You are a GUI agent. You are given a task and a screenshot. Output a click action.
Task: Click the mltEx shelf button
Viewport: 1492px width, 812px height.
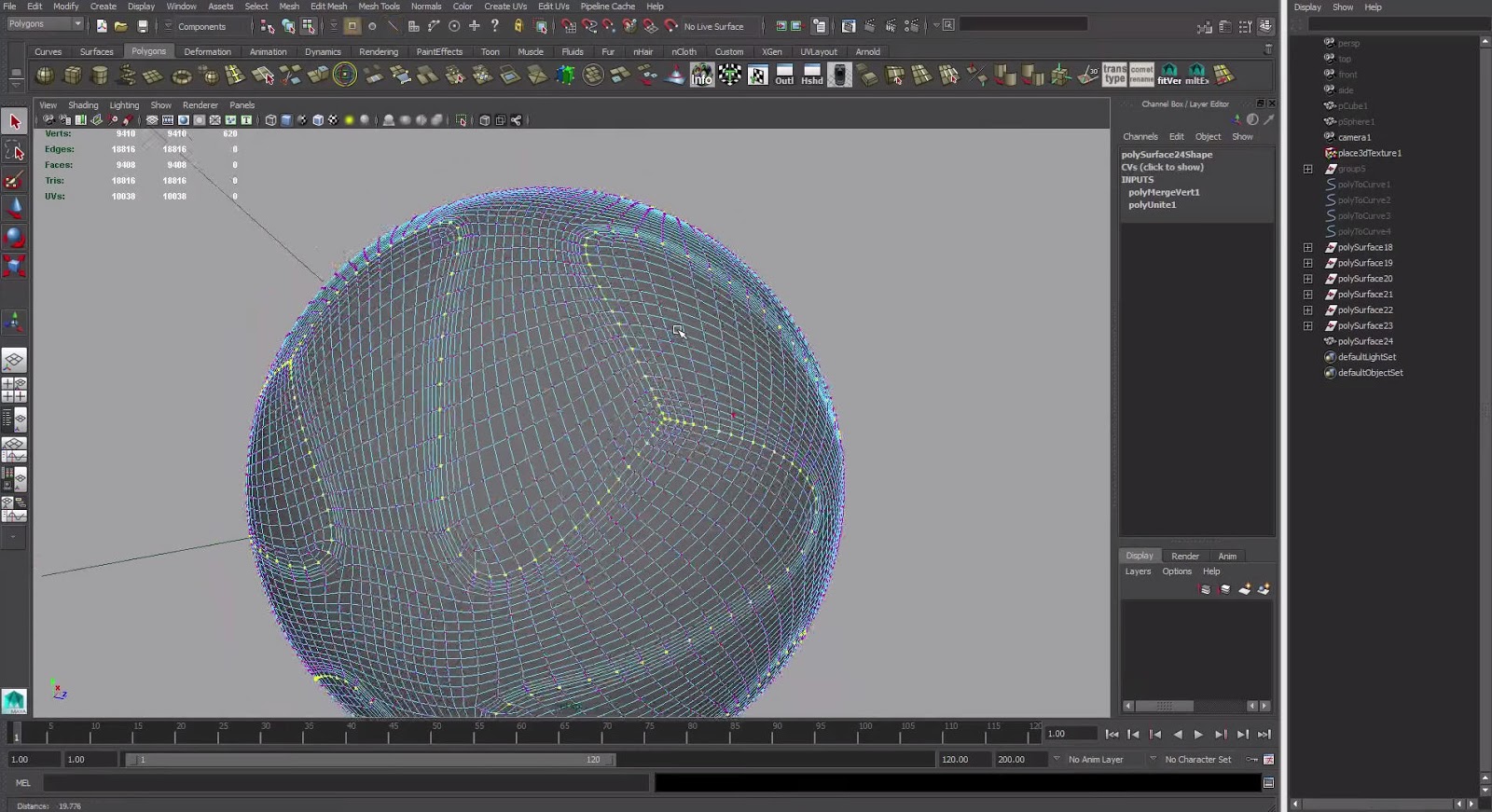point(1196,75)
